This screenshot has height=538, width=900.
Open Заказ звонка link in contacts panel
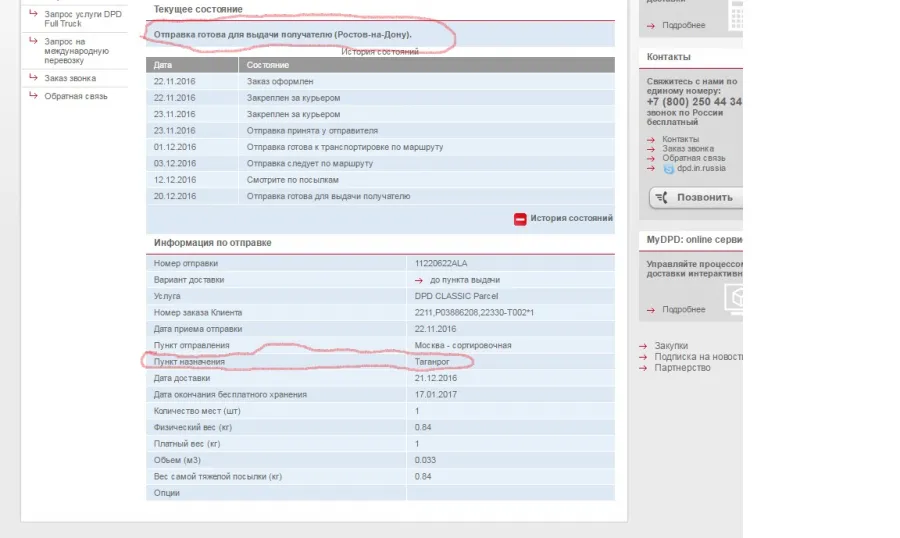(688, 148)
